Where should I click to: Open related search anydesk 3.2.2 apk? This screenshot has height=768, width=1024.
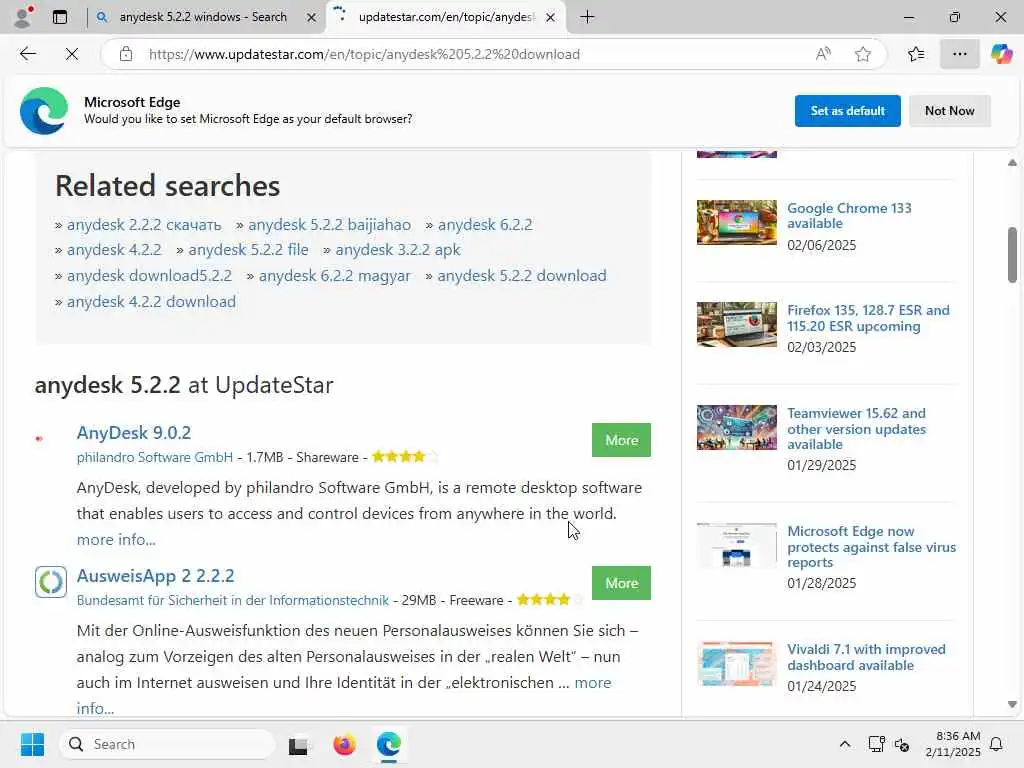point(398,250)
